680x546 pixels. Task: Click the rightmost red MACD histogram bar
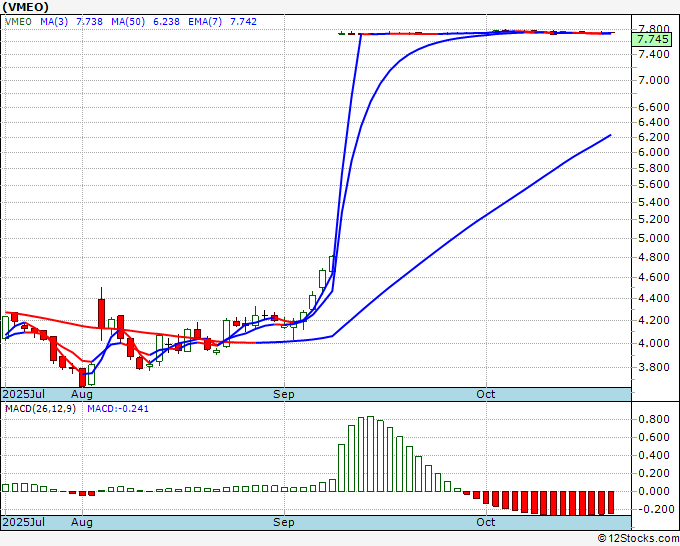click(609, 502)
